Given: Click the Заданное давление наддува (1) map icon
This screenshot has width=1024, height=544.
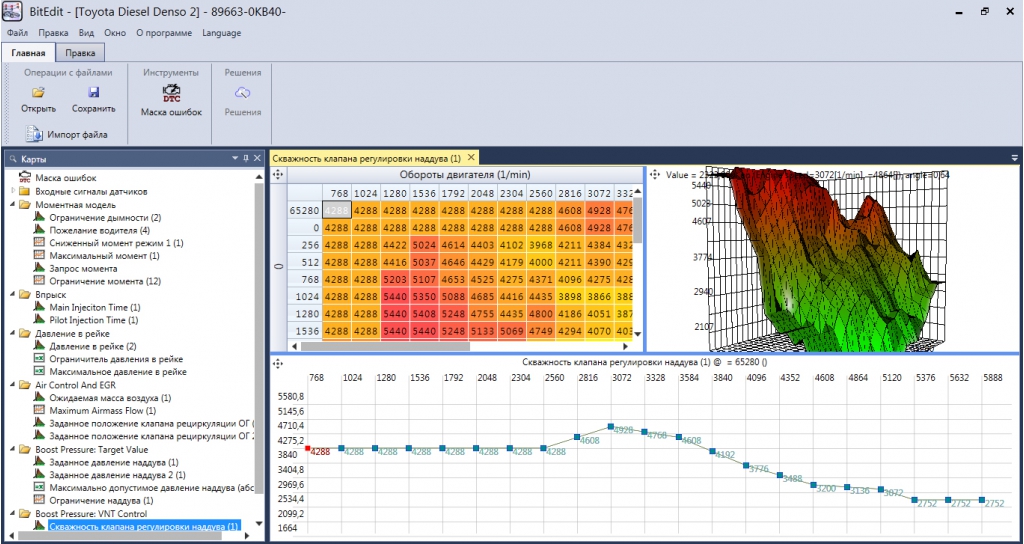Looking at the screenshot, I should (39, 462).
